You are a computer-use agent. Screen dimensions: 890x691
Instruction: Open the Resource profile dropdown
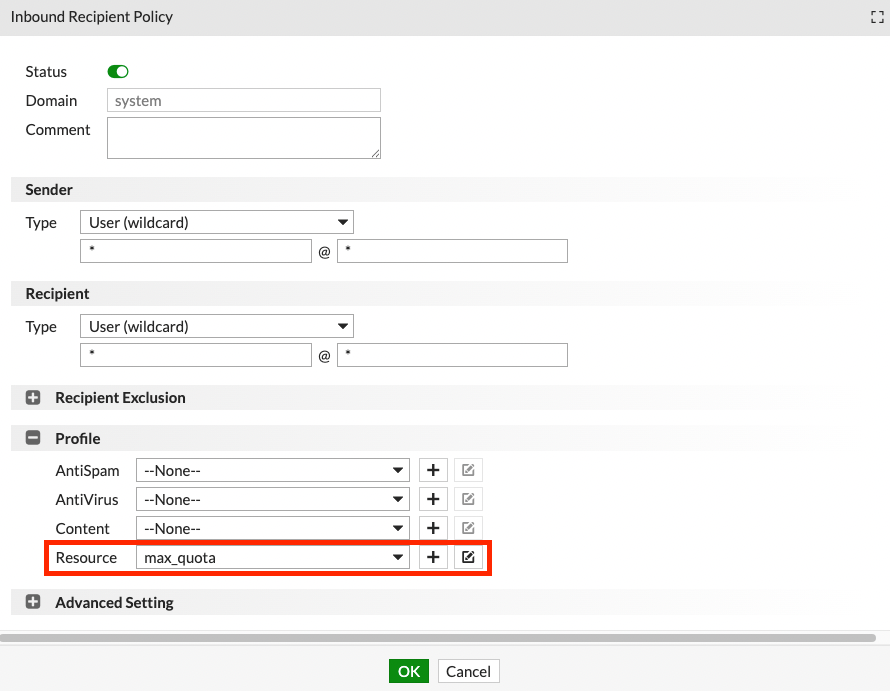coord(272,557)
